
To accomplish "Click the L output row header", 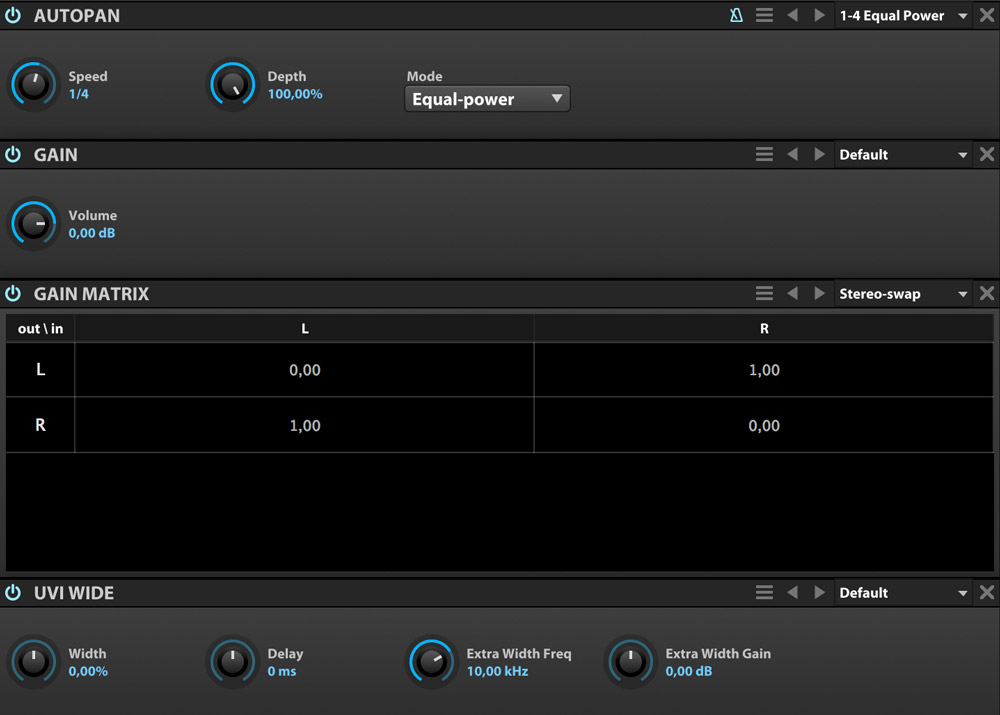I will pyautogui.click(x=40, y=370).
